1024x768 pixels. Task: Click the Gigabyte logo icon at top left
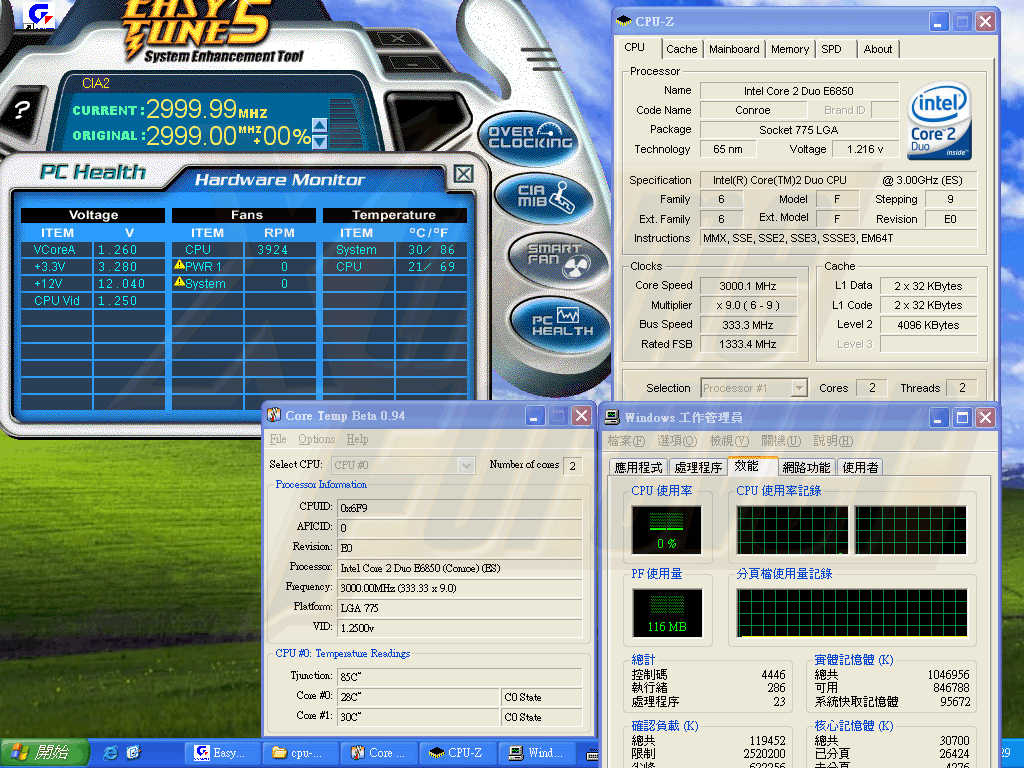39,16
